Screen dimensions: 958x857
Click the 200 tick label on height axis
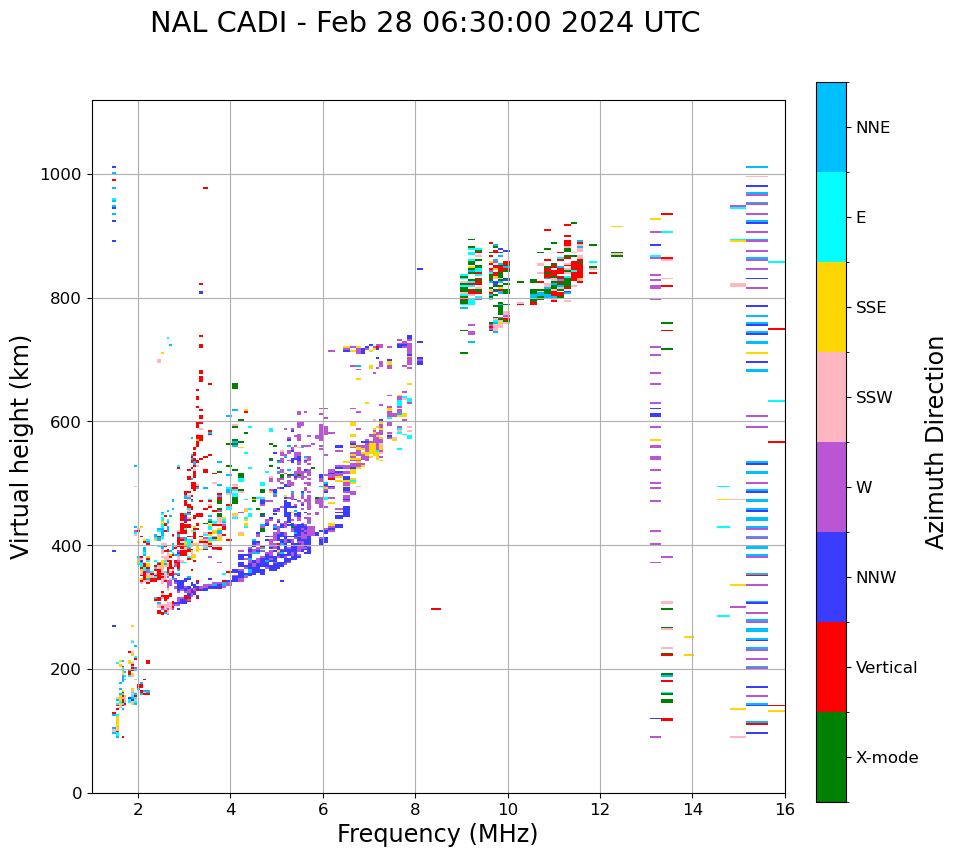[66, 669]
